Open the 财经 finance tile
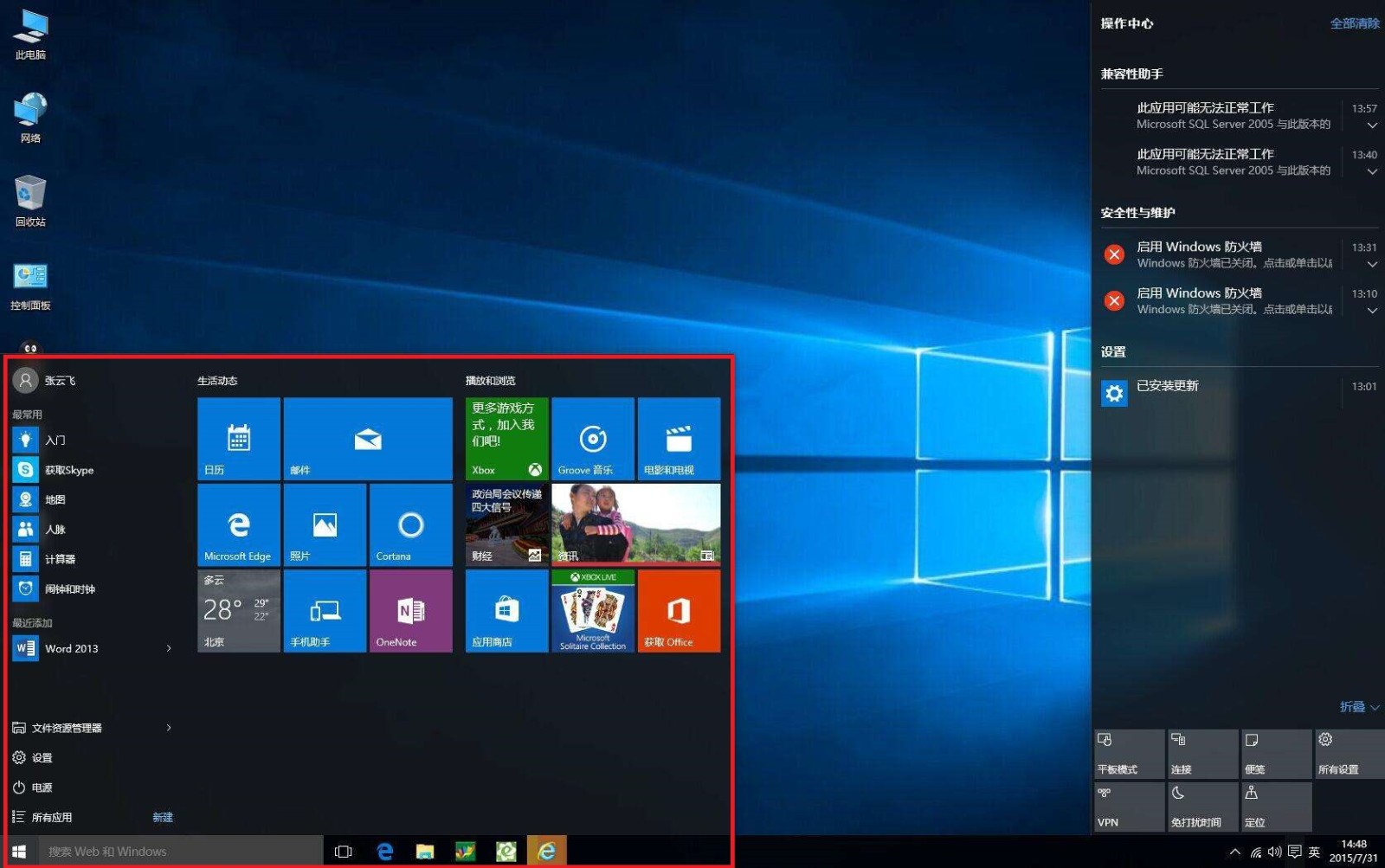 (507, 524)
